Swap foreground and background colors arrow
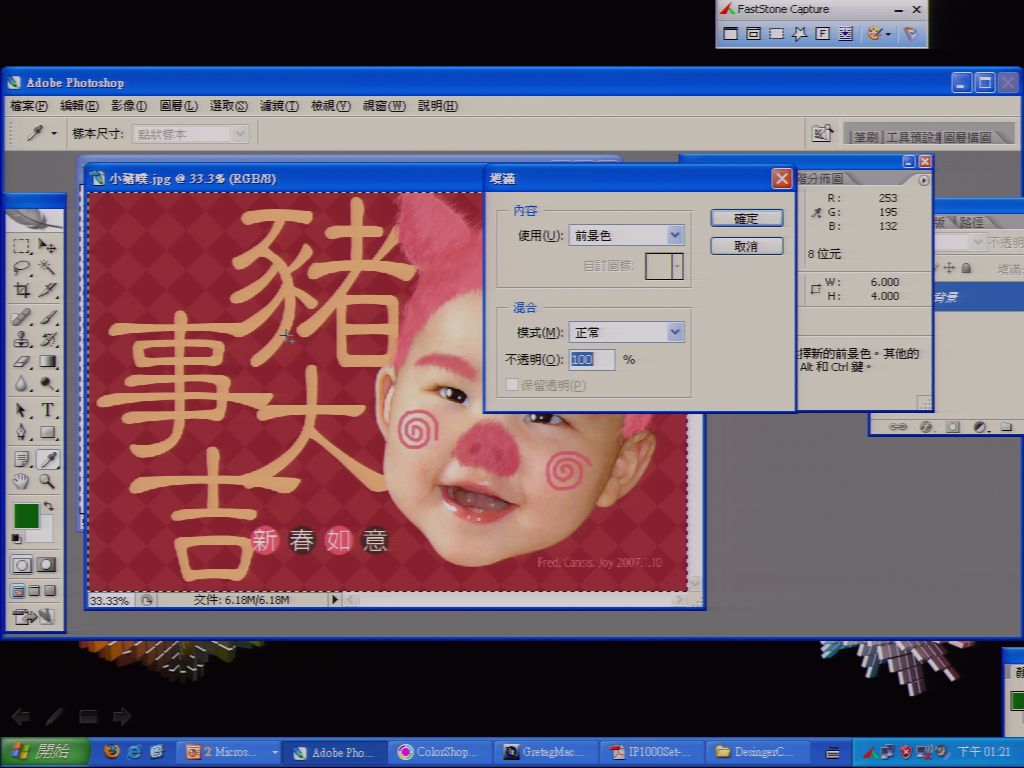This screenshot has height=768, width=1024. tap(49, 506)
